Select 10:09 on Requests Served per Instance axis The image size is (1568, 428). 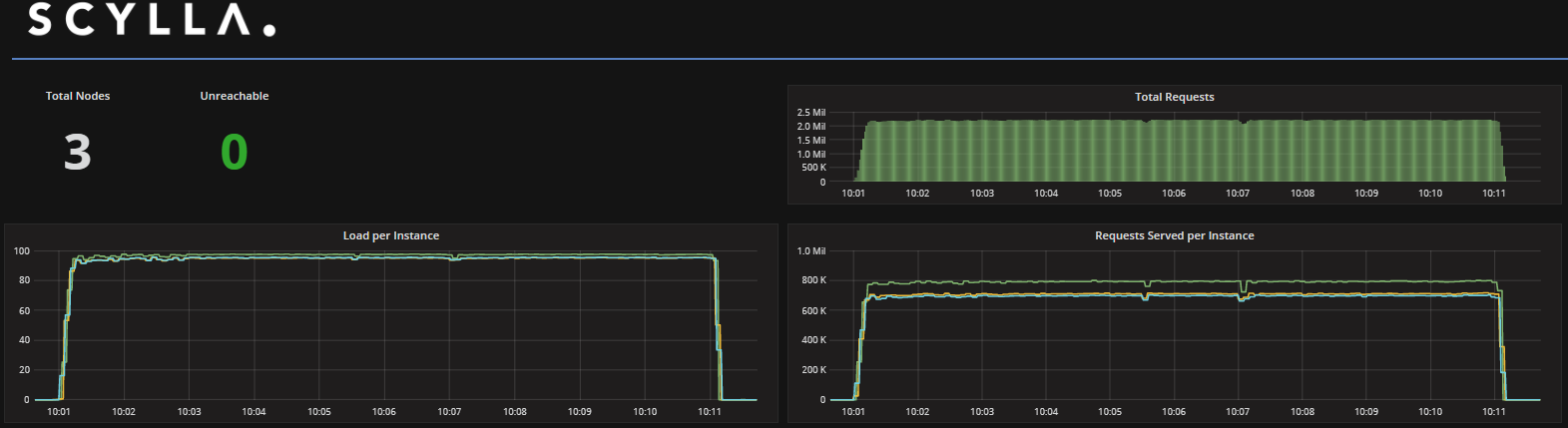(1366, 412)
